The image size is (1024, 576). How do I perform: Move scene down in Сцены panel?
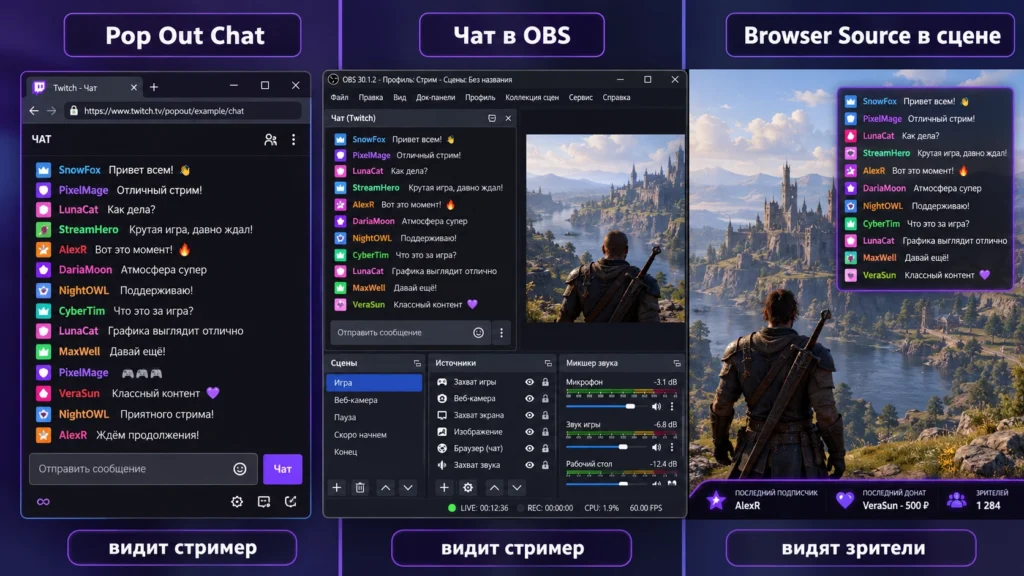tap(408, 487)
